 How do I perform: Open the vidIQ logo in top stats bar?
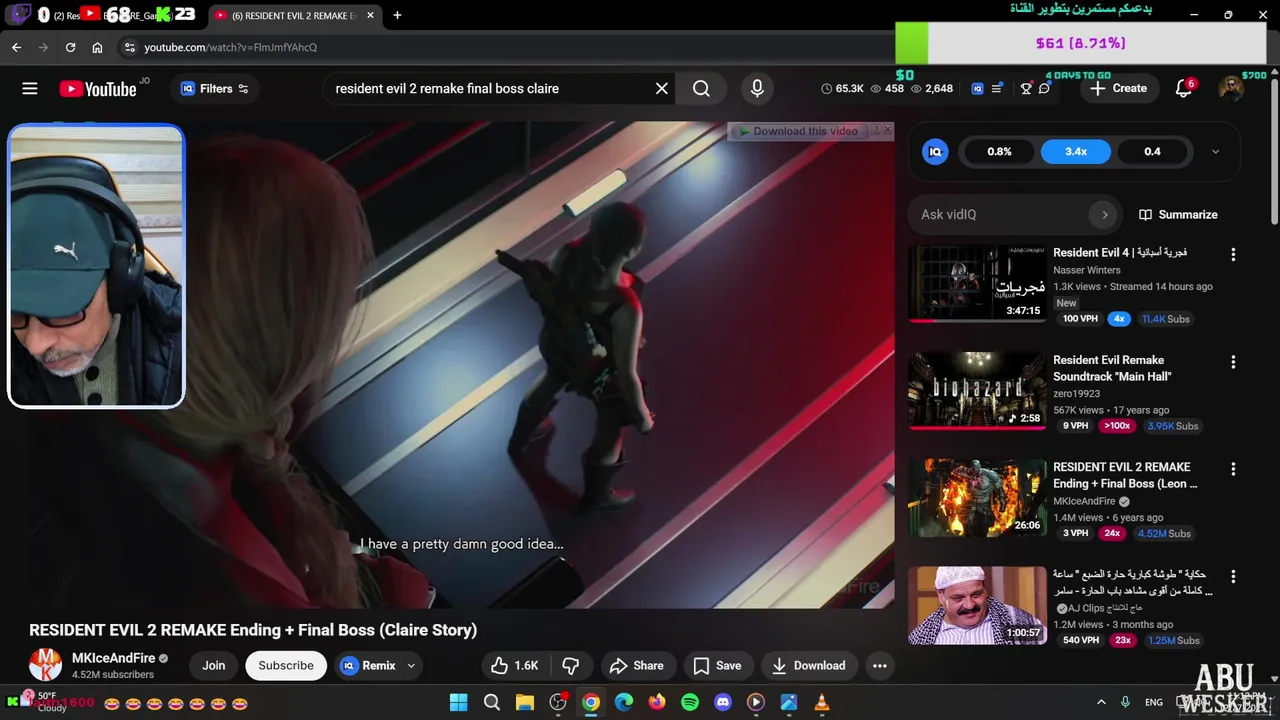[977, 89]
